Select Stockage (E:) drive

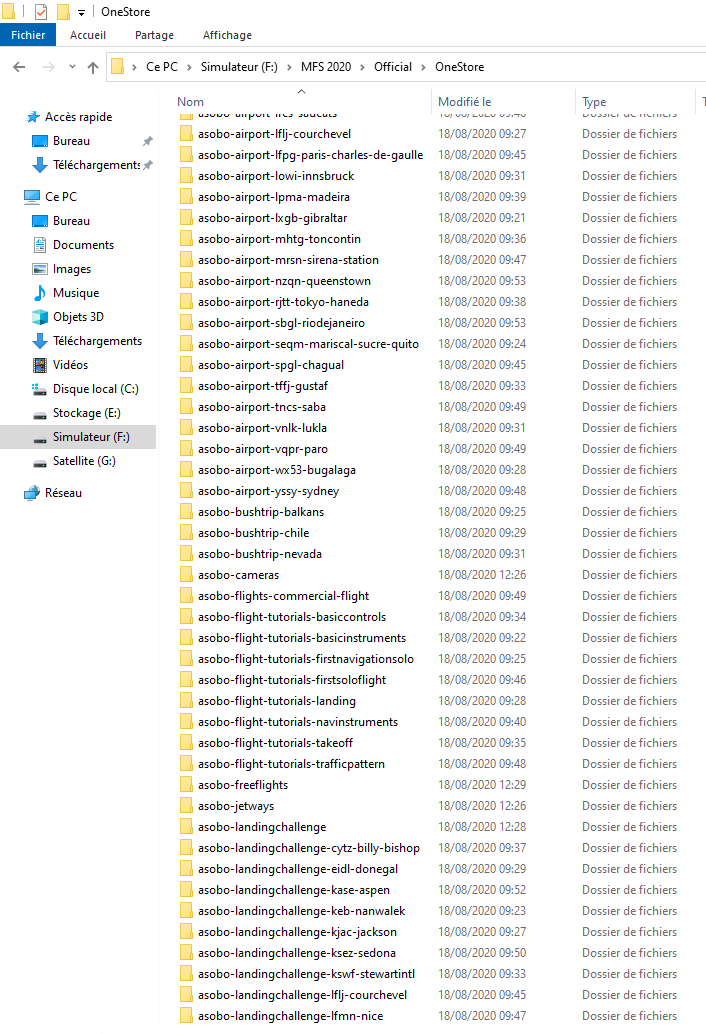(x=86, y=413)
